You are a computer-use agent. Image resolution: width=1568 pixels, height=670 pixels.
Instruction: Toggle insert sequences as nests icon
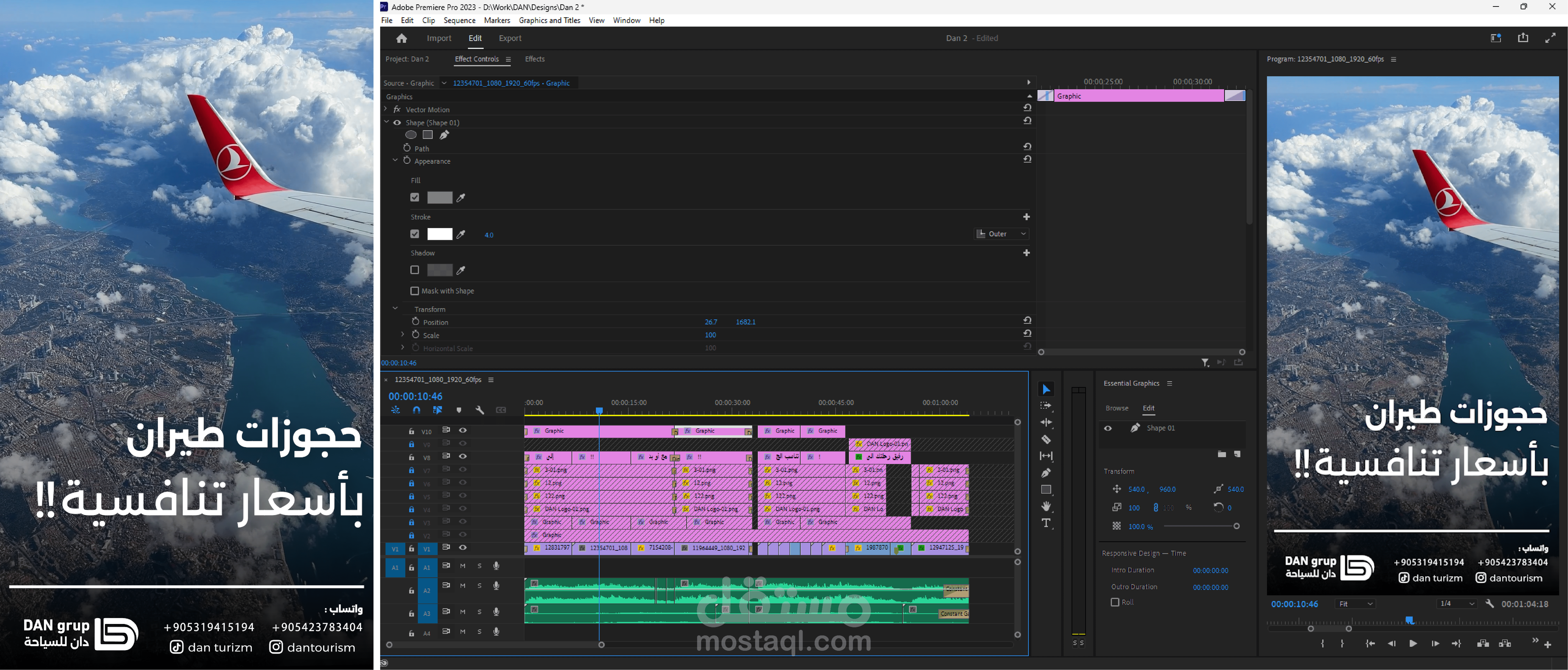click(396, 410)
